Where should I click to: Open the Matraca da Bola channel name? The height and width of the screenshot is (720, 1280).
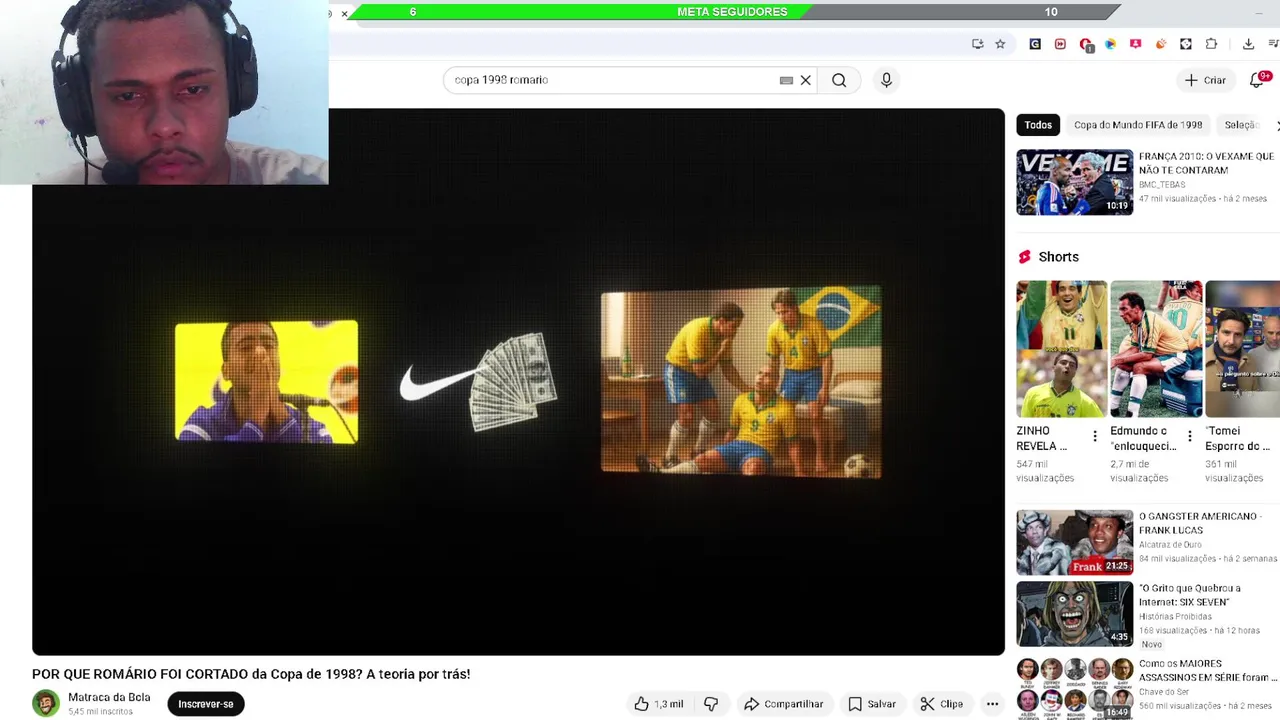(109, 697)
